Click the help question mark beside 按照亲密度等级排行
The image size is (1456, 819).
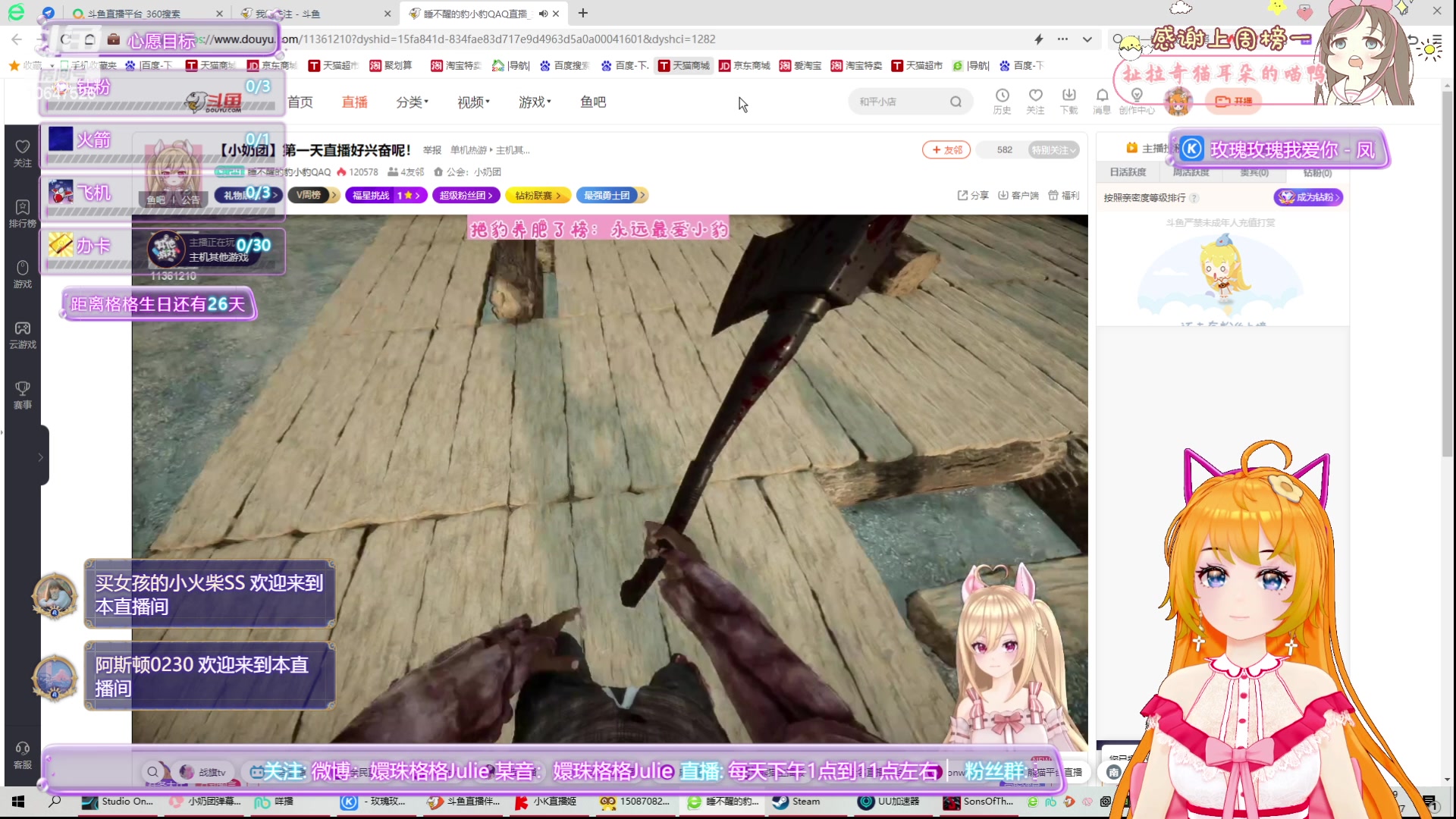click(1194, 198)
